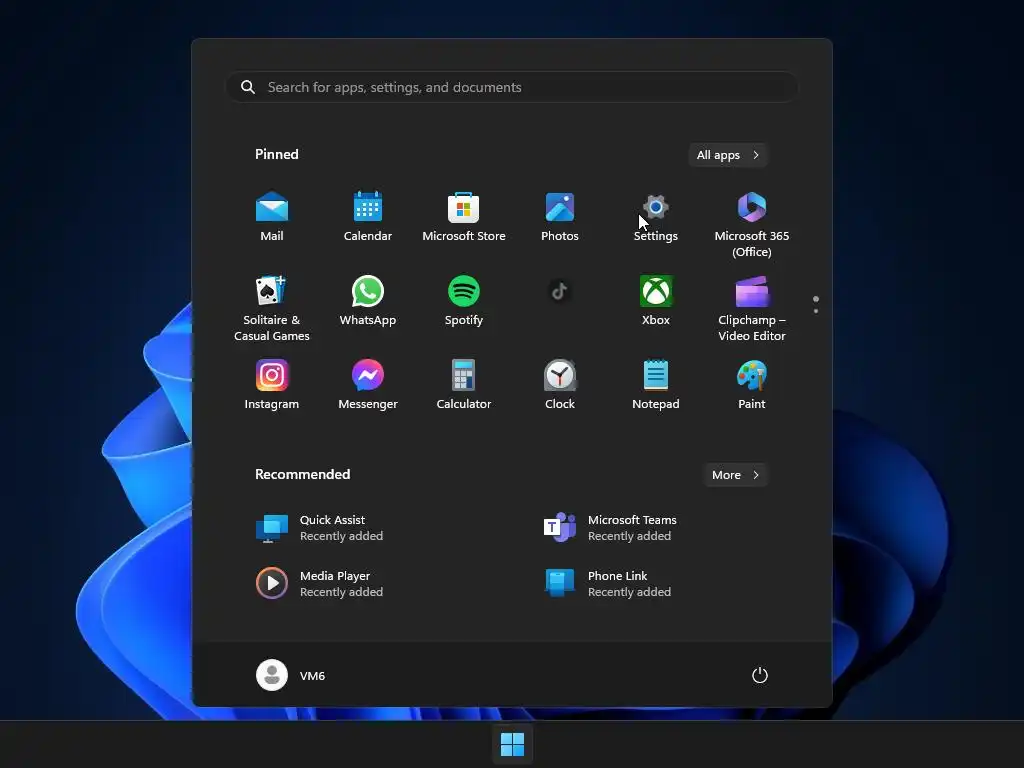Open the Photos app

click(560, 217)
